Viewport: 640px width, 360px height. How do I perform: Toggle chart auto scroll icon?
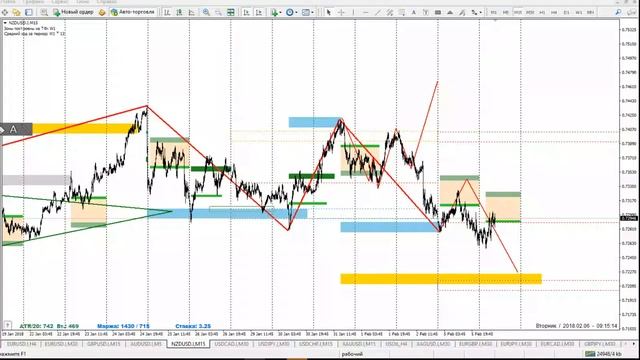pos(246,12)
